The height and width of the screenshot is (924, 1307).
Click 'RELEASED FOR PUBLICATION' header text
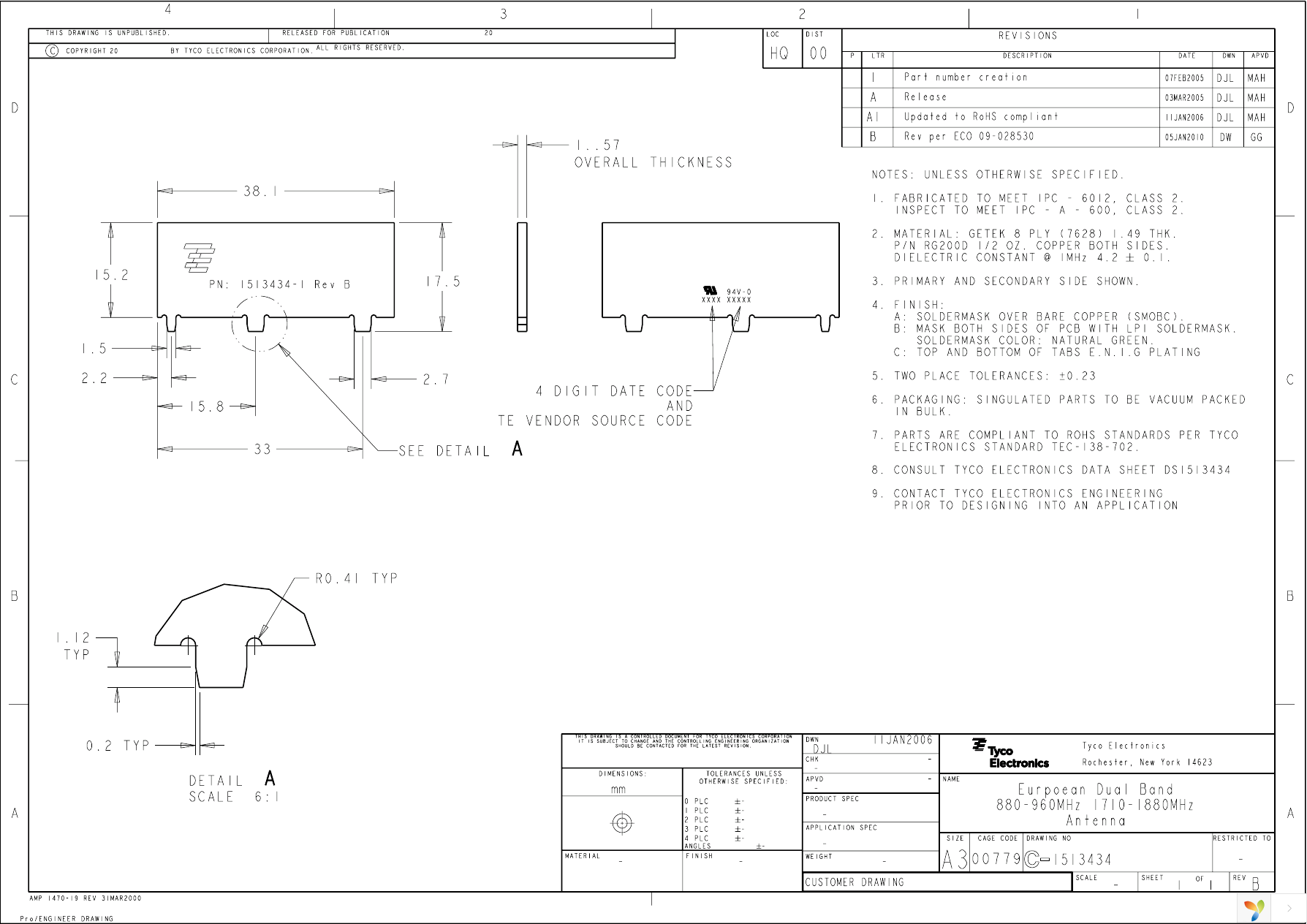pos(336,33)
